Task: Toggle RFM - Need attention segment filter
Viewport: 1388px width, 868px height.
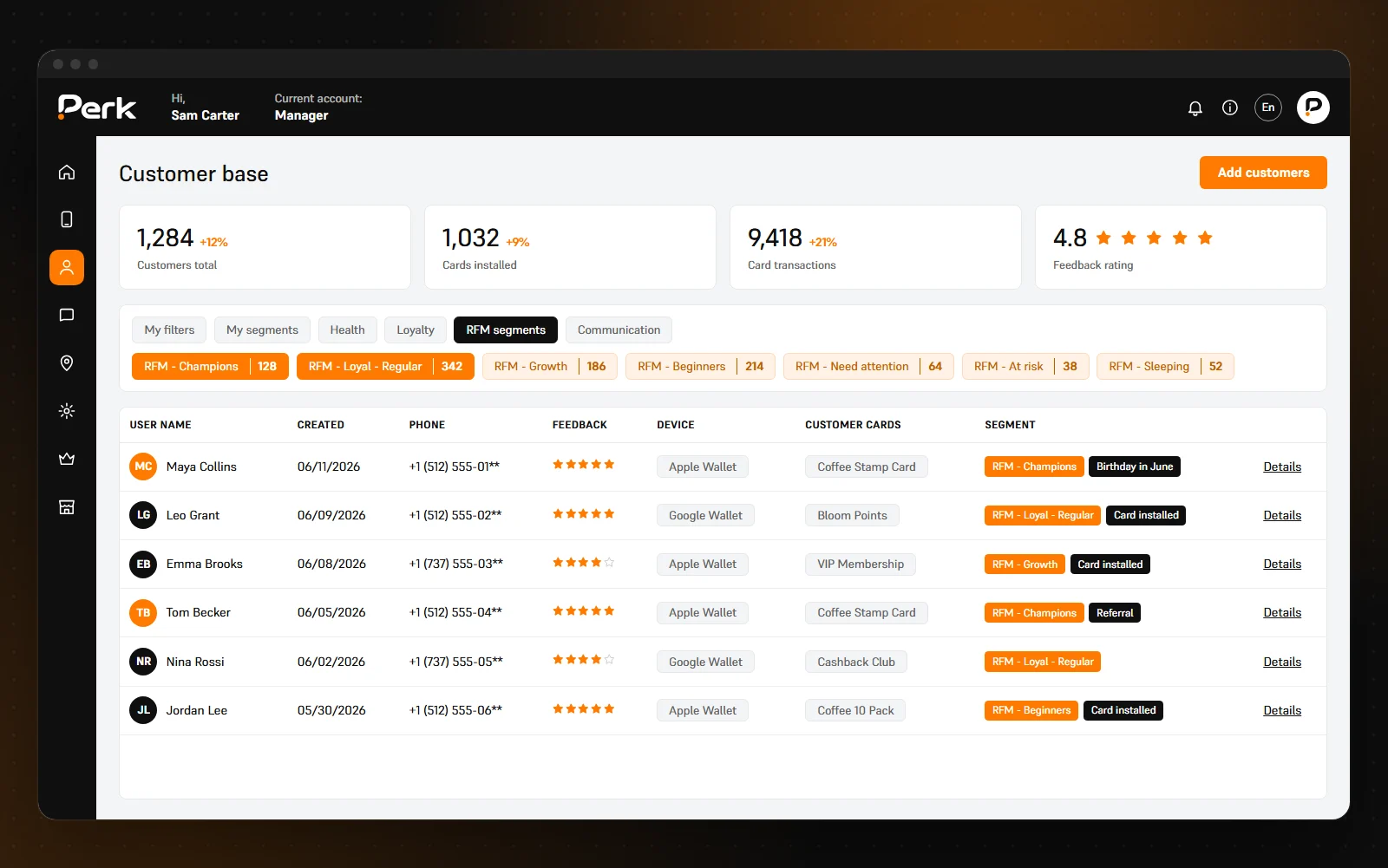Action: click(x=868, y=366)
